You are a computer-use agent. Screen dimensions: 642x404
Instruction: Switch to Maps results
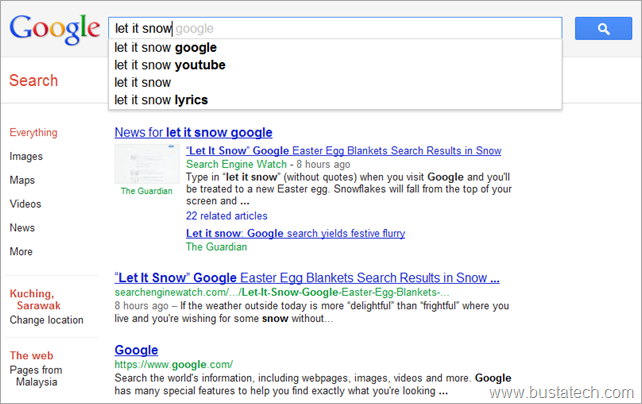[x=22, y=180]
